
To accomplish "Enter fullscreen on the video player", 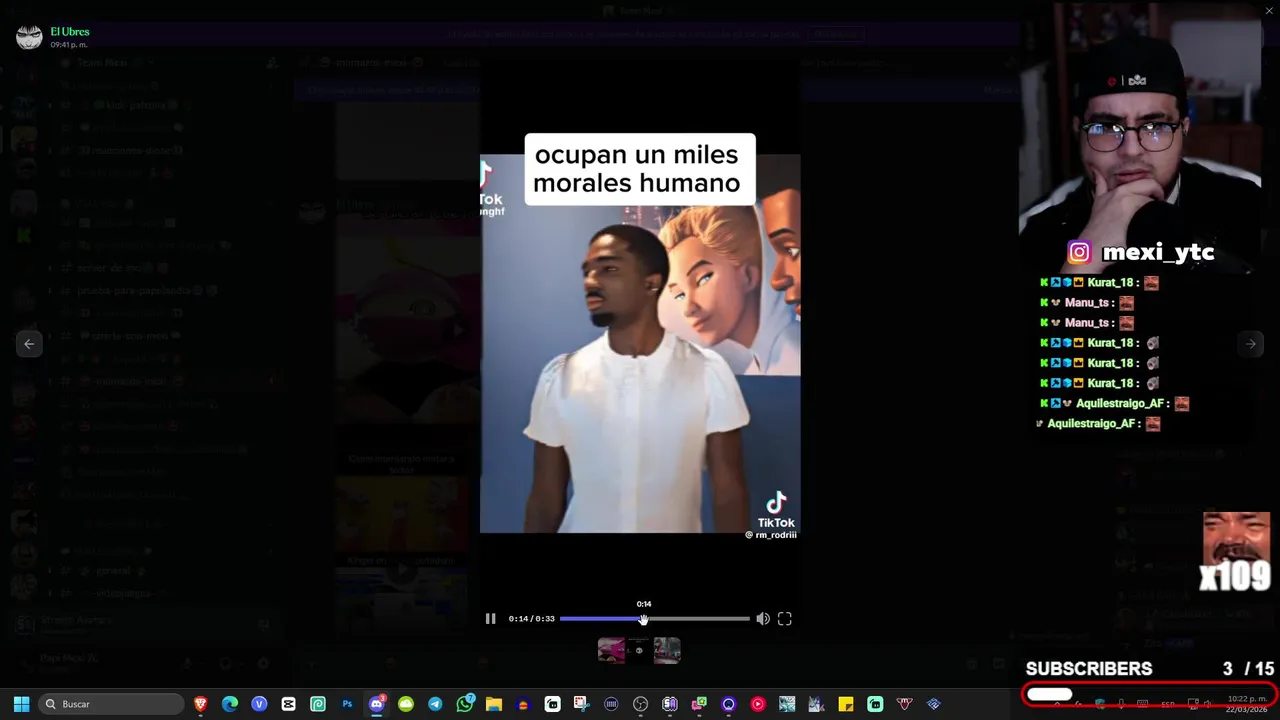I will click(785, 619).
